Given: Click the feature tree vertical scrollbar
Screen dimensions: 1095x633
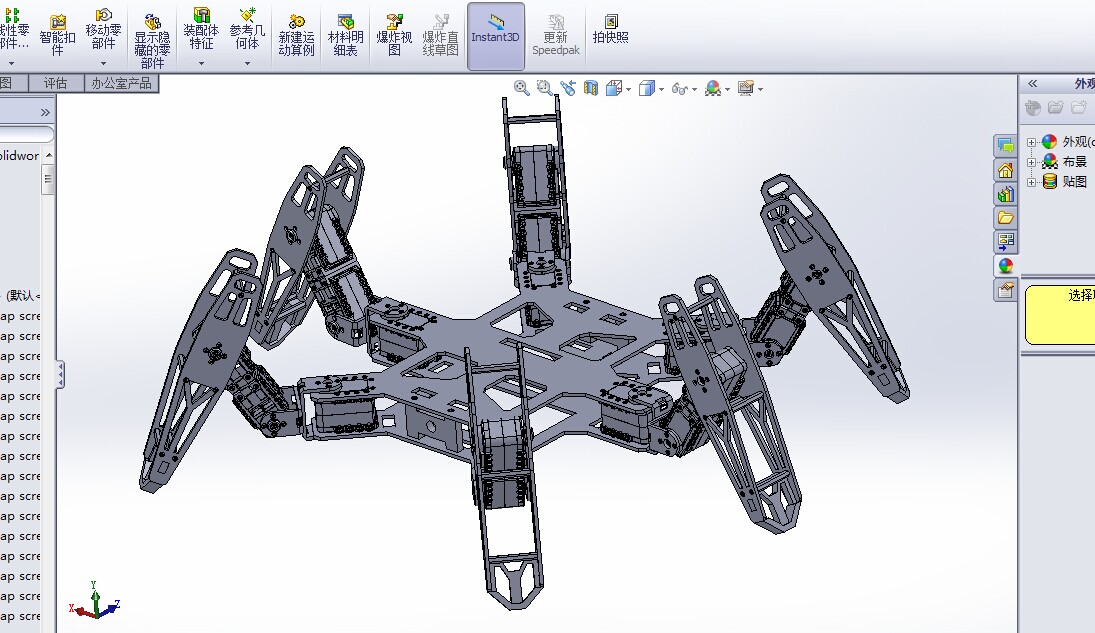Looking at the screenshot, I should (48, 180).
